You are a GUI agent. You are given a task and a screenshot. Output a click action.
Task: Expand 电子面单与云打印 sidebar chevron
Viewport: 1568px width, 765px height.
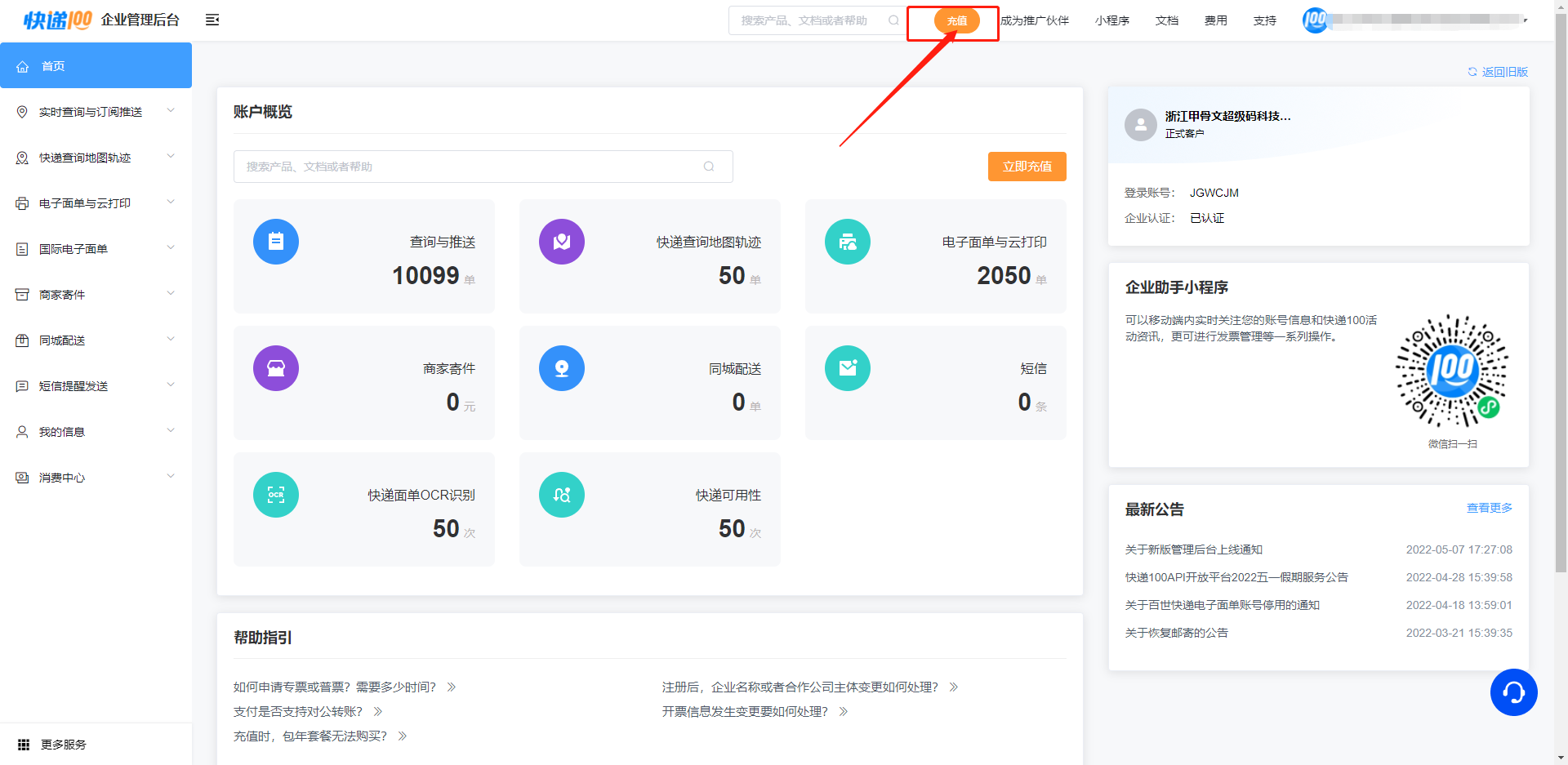171,202
